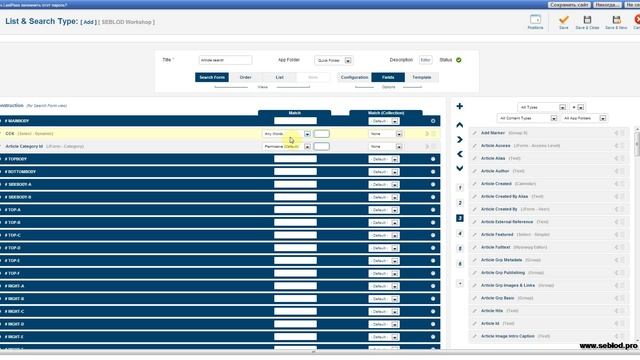Toggle the green Status indicator
The width and height of the screenshot is (640, 360).
coord(459,60)
